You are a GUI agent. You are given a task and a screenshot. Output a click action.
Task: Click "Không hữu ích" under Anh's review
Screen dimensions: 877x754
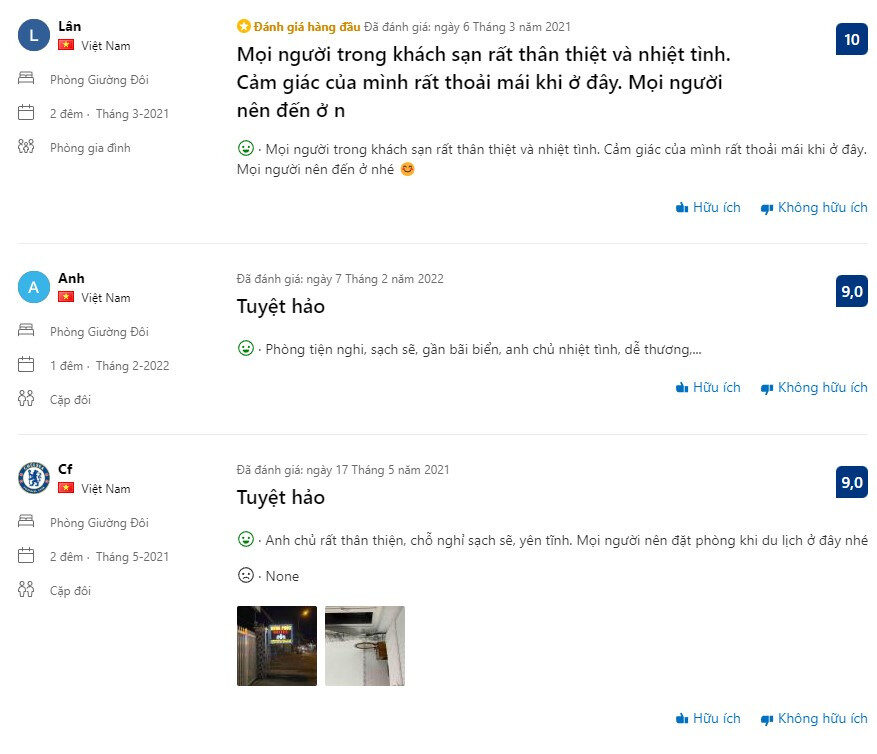click(x=813, y=387)
